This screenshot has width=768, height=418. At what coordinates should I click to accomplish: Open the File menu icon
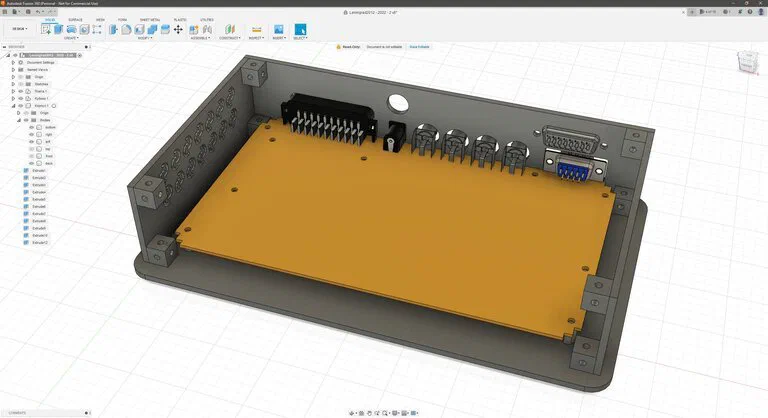pos(16,12)
